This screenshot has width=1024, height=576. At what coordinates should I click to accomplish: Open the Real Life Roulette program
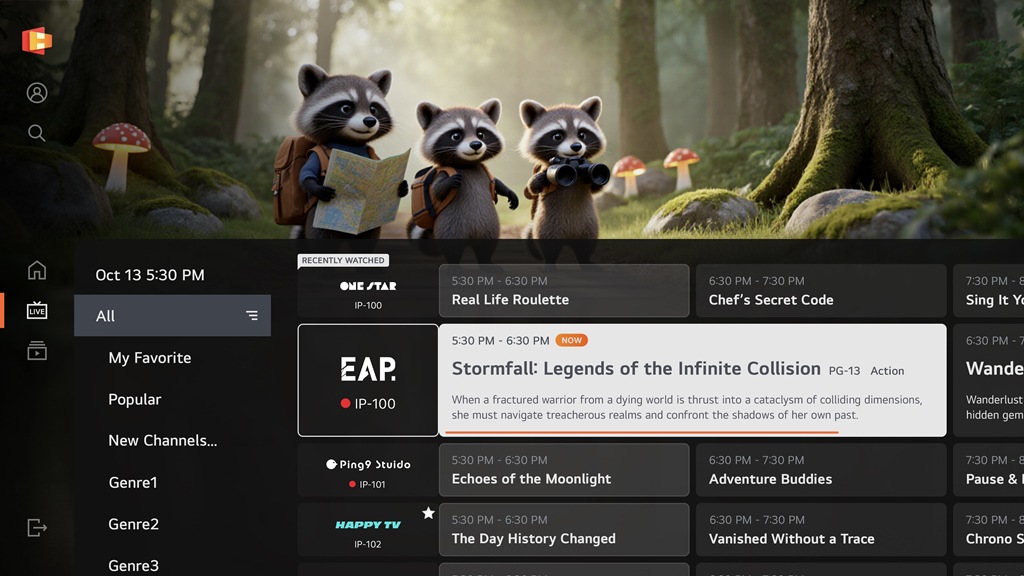coord(564,291)
